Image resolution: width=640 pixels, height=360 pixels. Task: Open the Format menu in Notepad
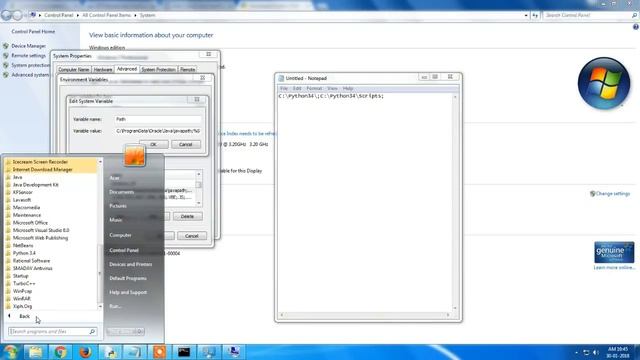(314, 89)
